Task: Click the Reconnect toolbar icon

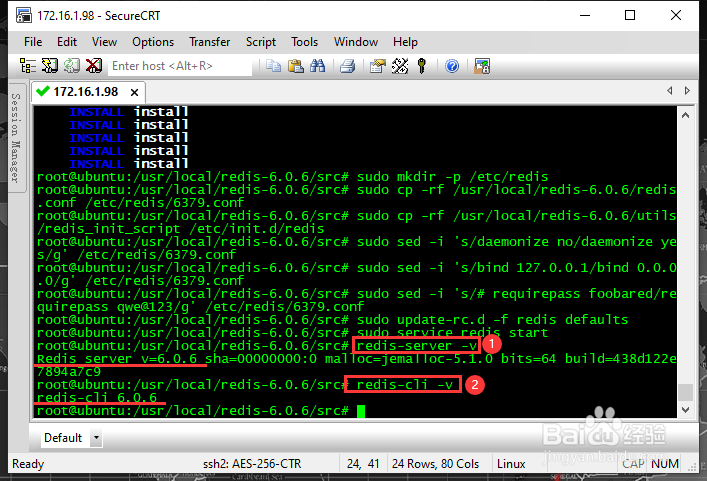Action: [x=72, y=66]
